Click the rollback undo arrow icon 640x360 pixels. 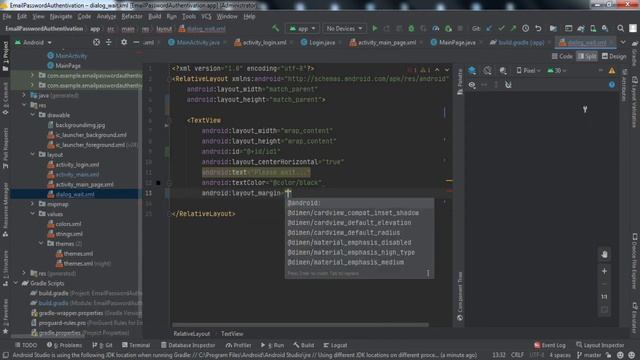pyautogui.click(x=538, y=29)
